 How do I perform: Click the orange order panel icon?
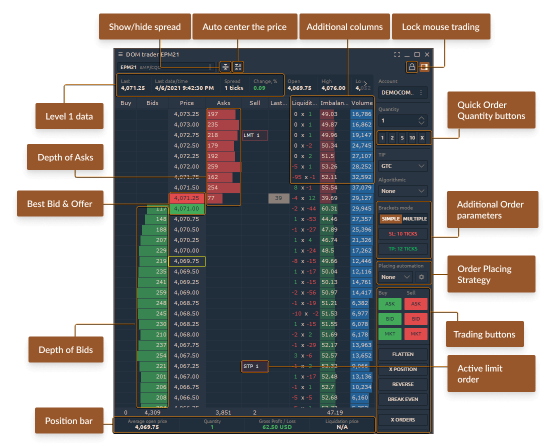click(x=424, y=67)
